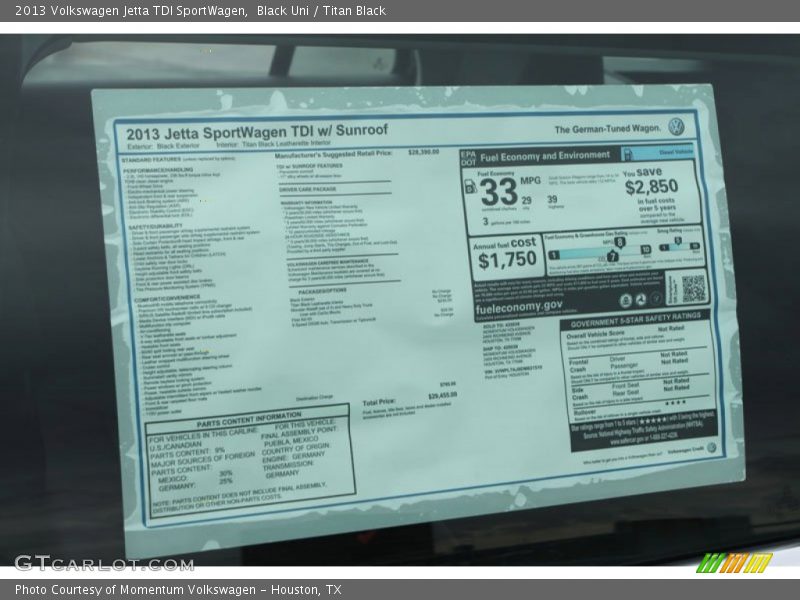Open the fueleconomy.gov link text
Viewport: 800px width, 600px height.
coord(519,308)
